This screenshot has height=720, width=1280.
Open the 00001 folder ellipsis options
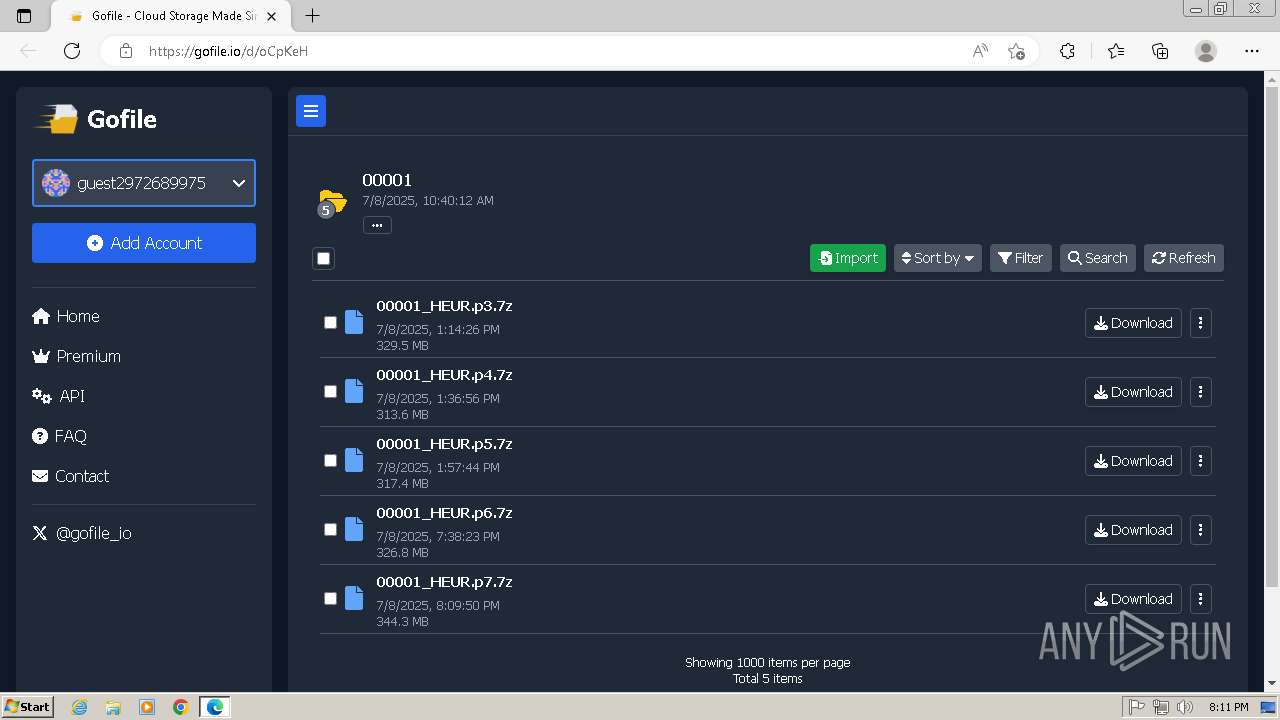click(377, 225)
